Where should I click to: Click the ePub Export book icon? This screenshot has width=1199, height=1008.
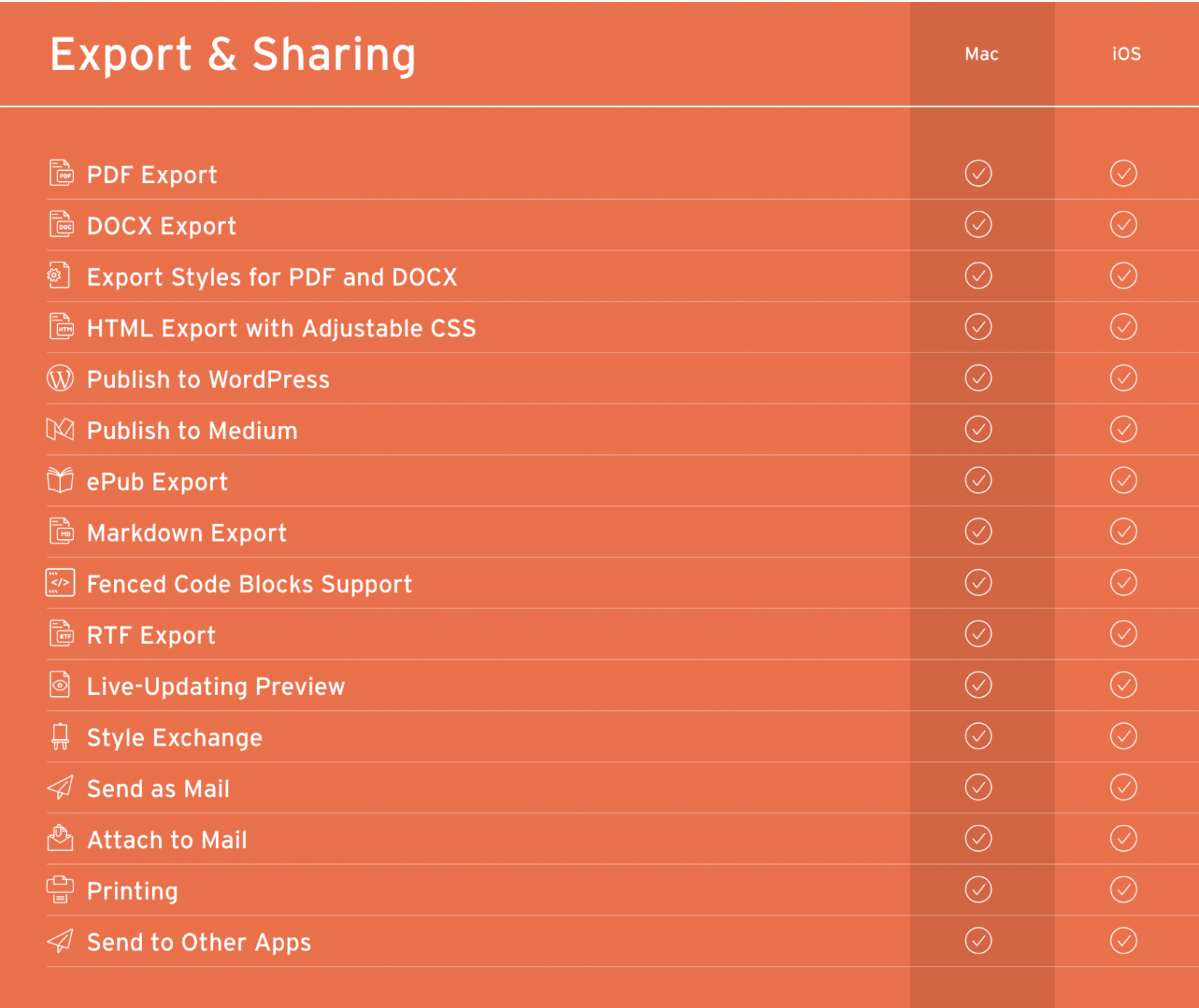(60, 480)
